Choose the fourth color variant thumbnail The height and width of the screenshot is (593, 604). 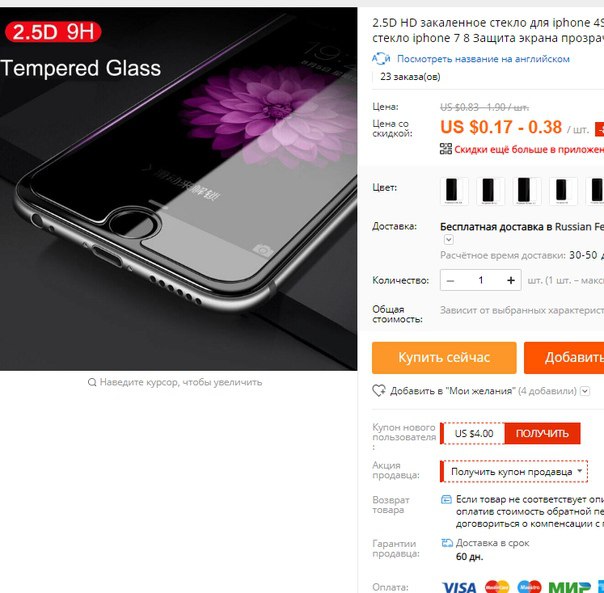[x=563, y=191]
